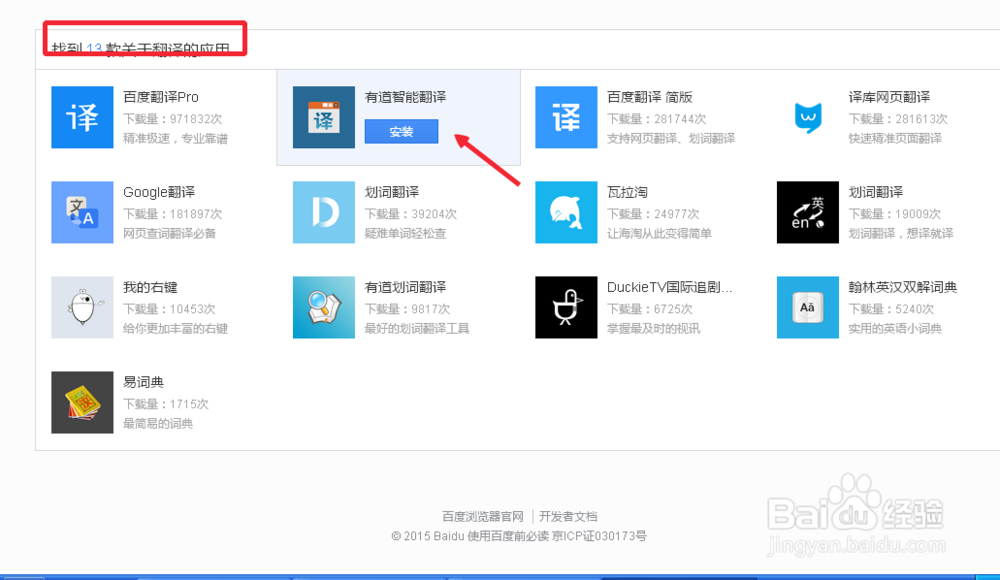Click 下载量：39204次 text

411,214
